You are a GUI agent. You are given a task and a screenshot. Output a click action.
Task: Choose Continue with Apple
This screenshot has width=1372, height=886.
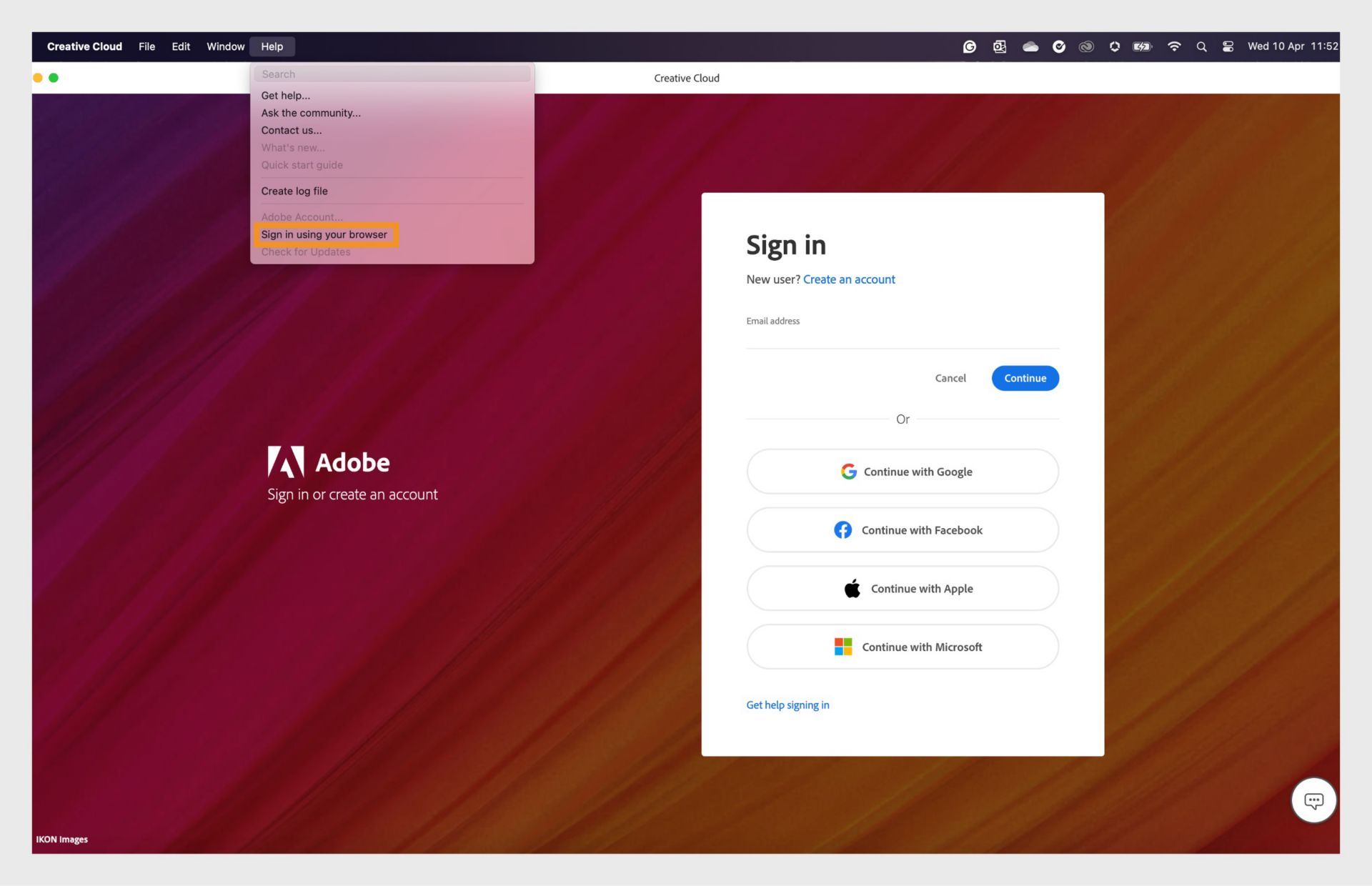(x=903, y=588)
